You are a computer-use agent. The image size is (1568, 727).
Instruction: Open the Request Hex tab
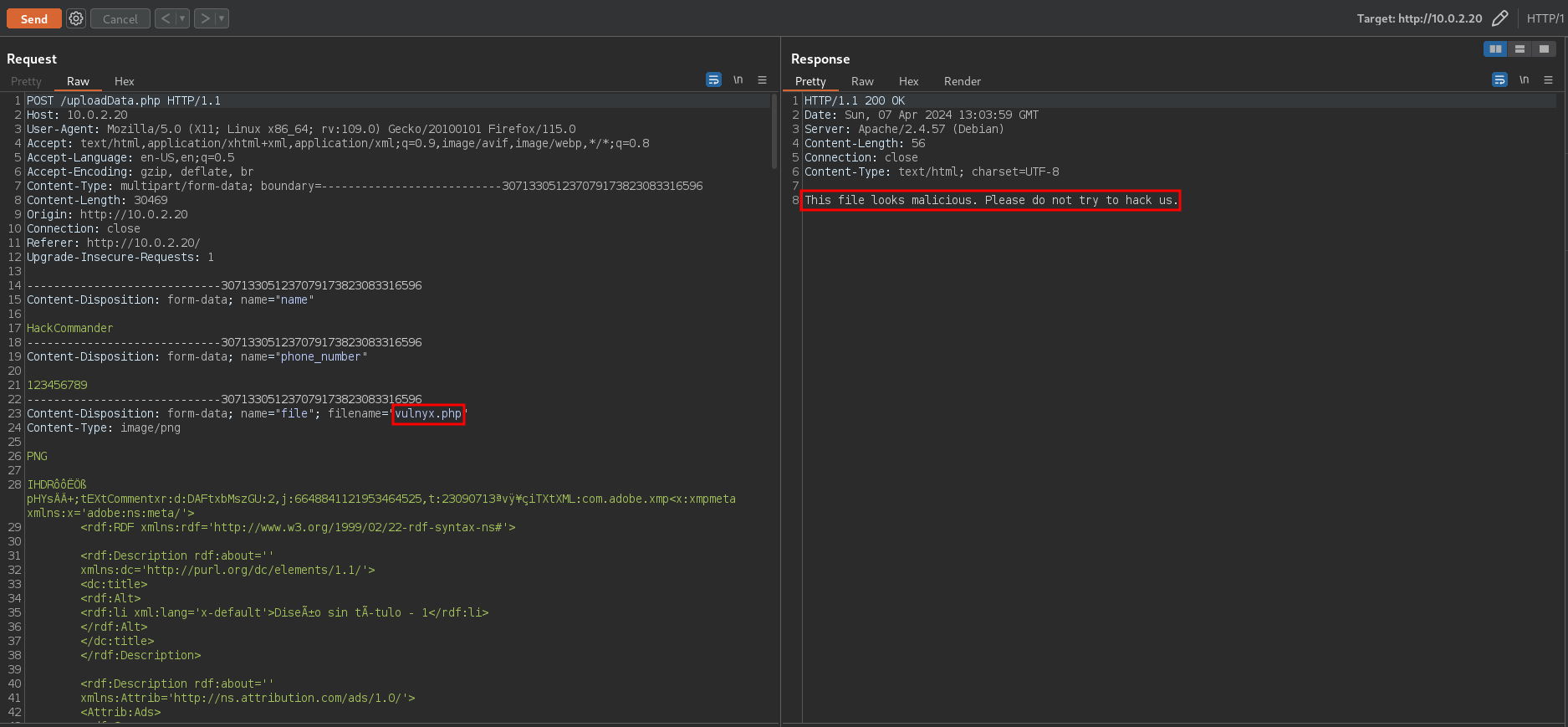(124, 81)
